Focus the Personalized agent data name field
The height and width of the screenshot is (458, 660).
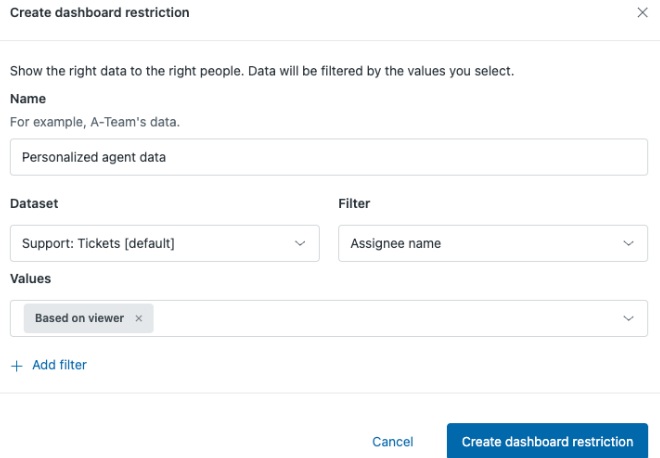point(328,157)
